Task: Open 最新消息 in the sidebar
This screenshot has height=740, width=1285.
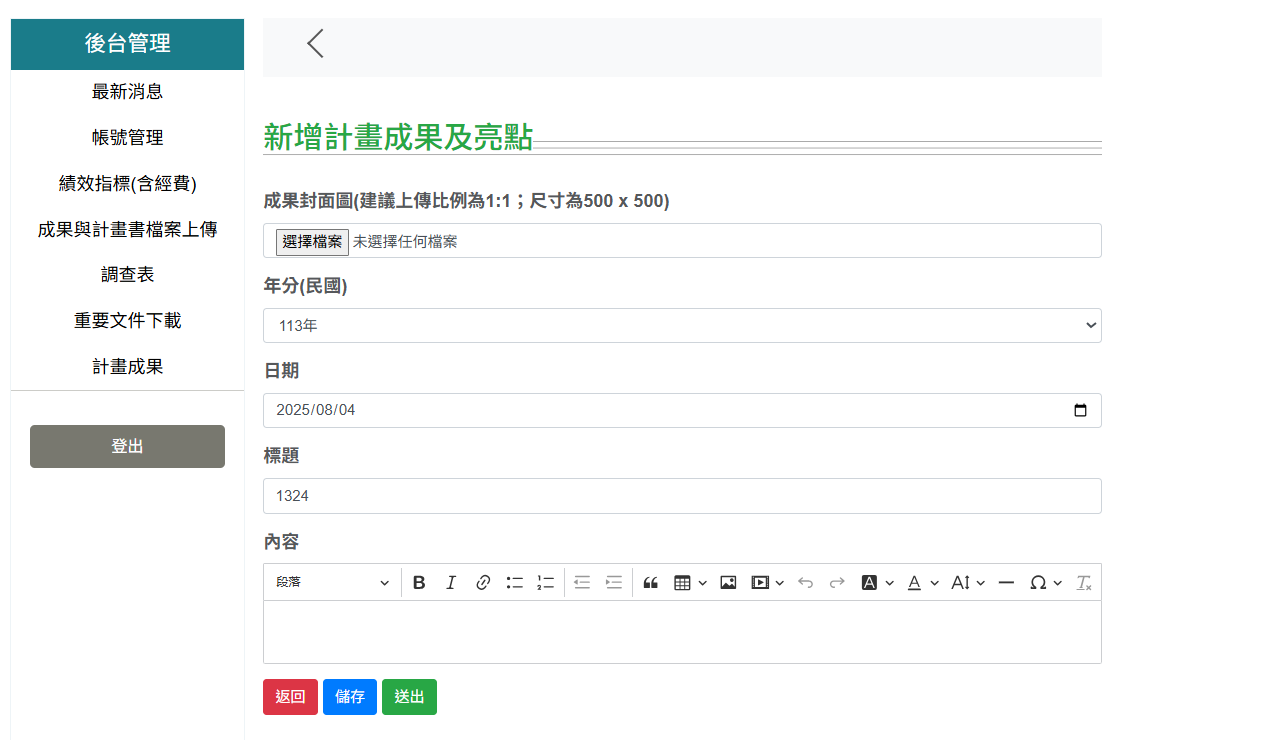Action: 127,92
